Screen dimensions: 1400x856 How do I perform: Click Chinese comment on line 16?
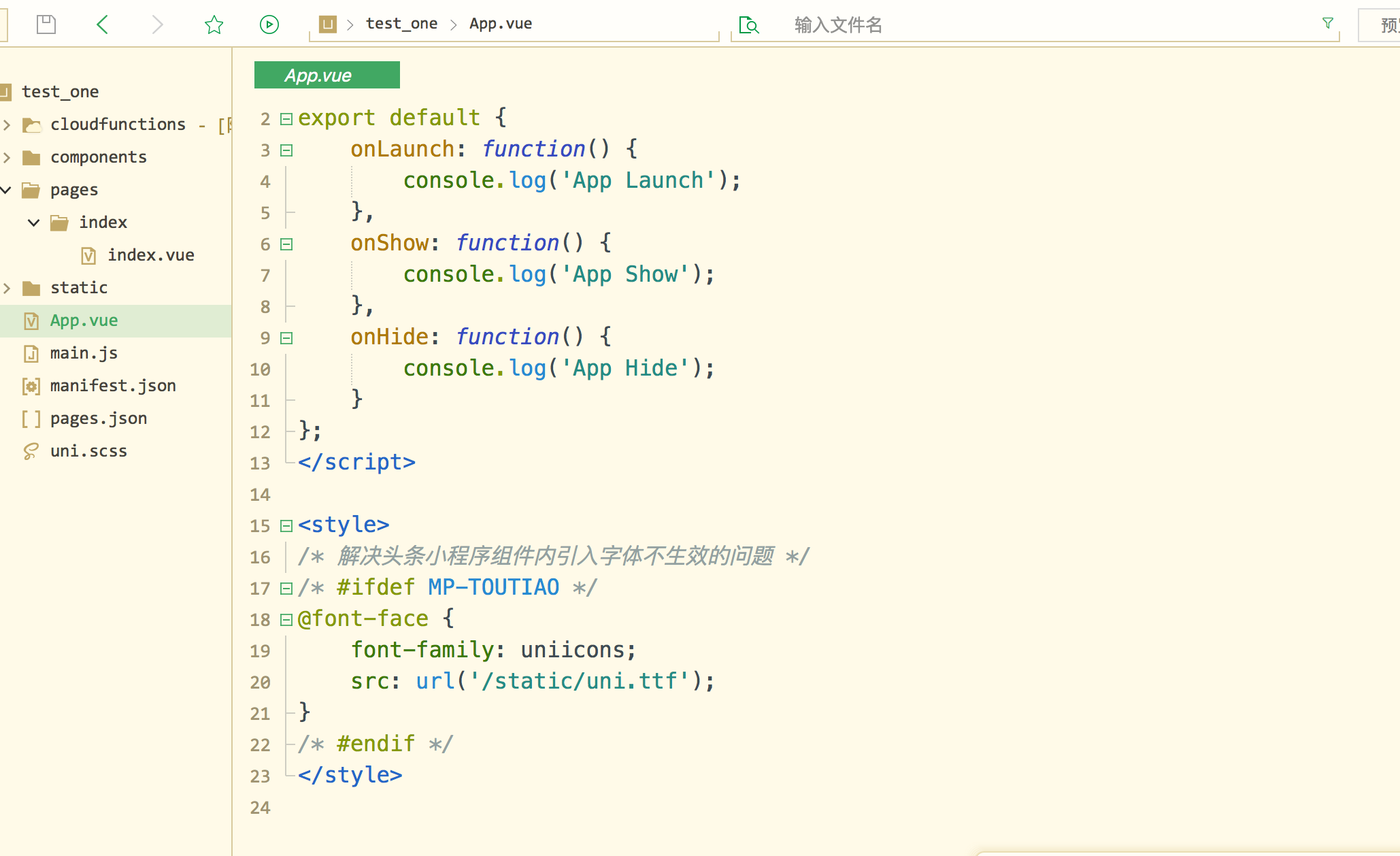click(x=555, y=556)
